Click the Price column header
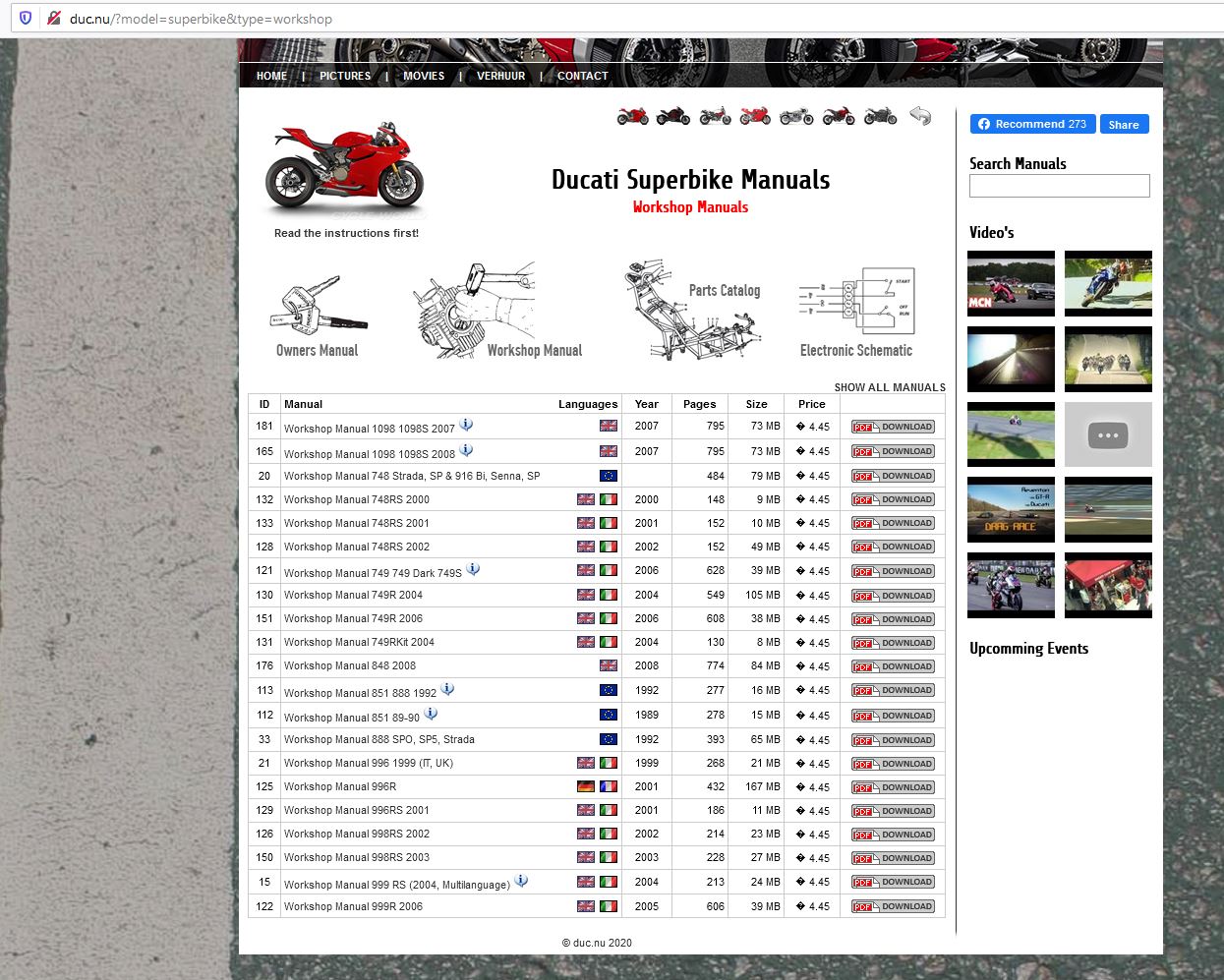Screen dimensions: 1224x980 [x=812, y=404]
